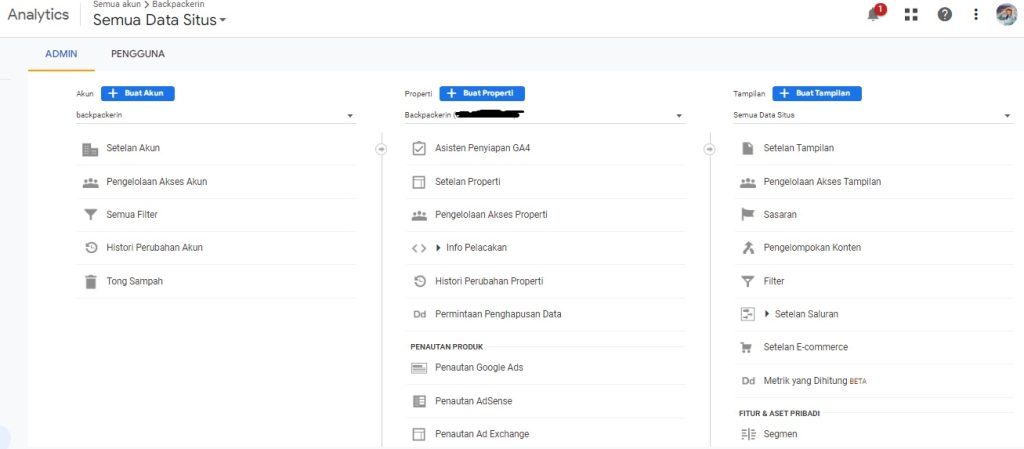Open the notifications bell icon
Viewport: 1024px width, 449px height.
click(873, 15)
